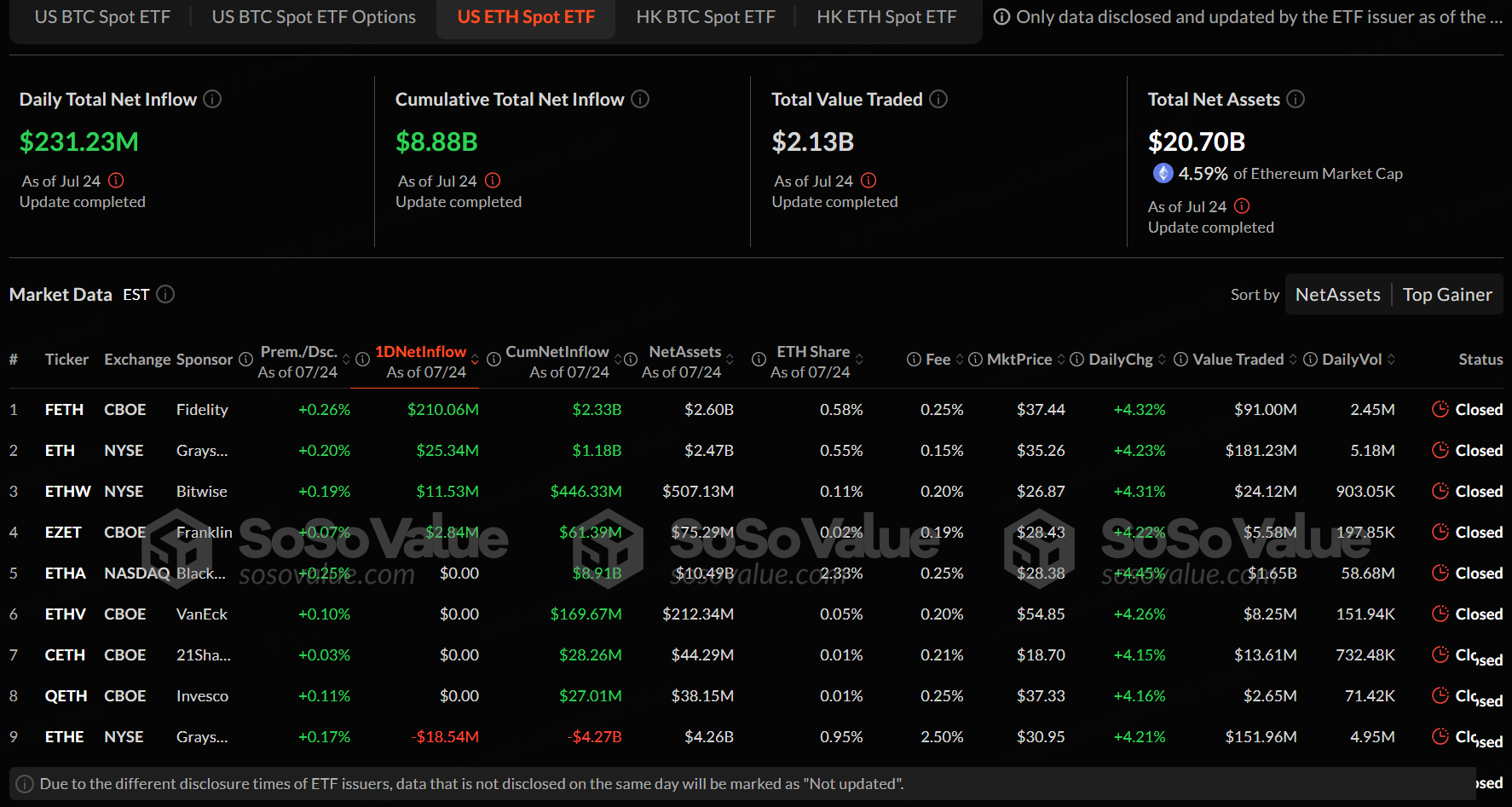Screen dimensions: 1512x807
Task: Switch to US BTC Spot ETF tab
Action: click(x=102, y=17)
